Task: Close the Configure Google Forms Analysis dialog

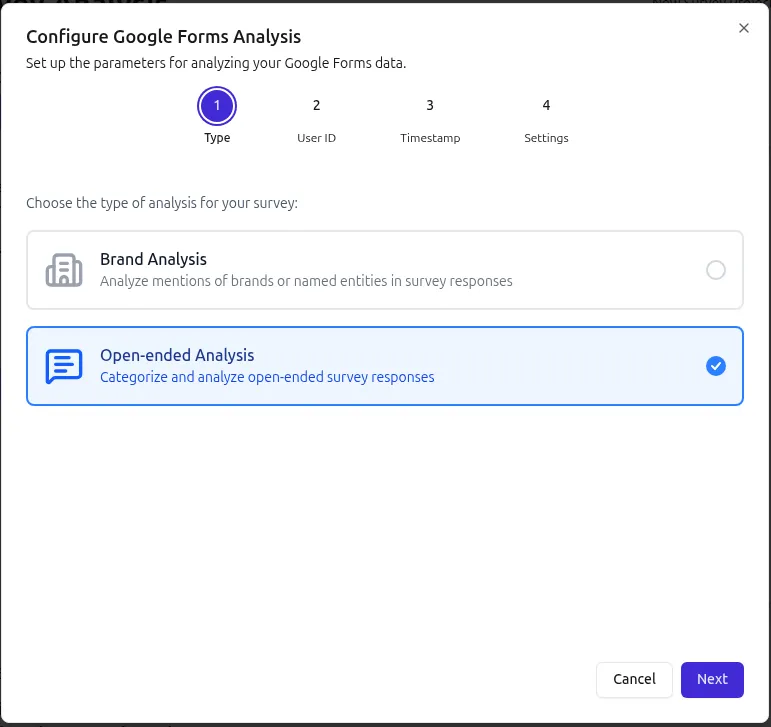Action: pos(744,28)
